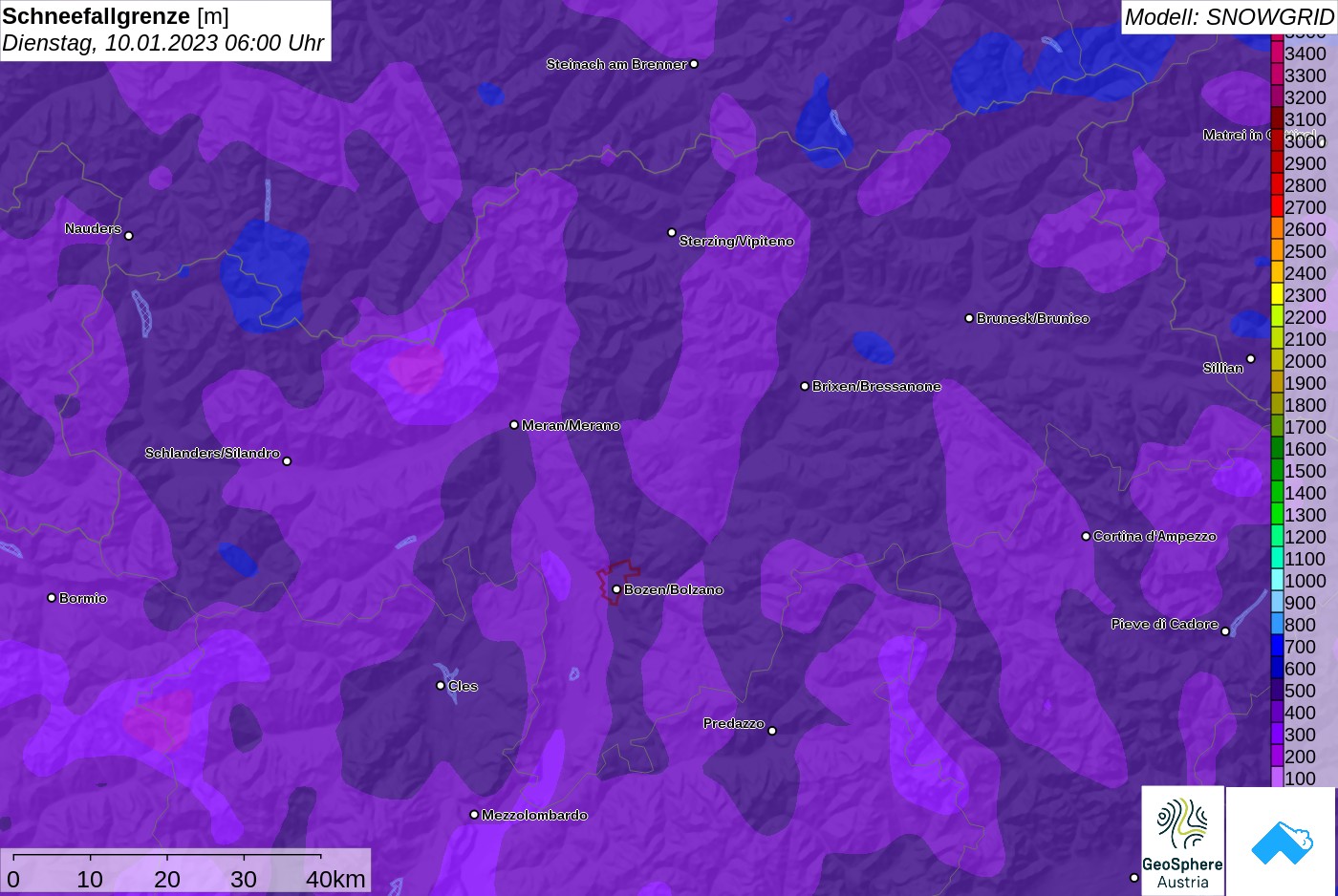Select the Cortina d'Ampezzo marker dot
The image size is (1338, 896).
(x=1086, y=536)
